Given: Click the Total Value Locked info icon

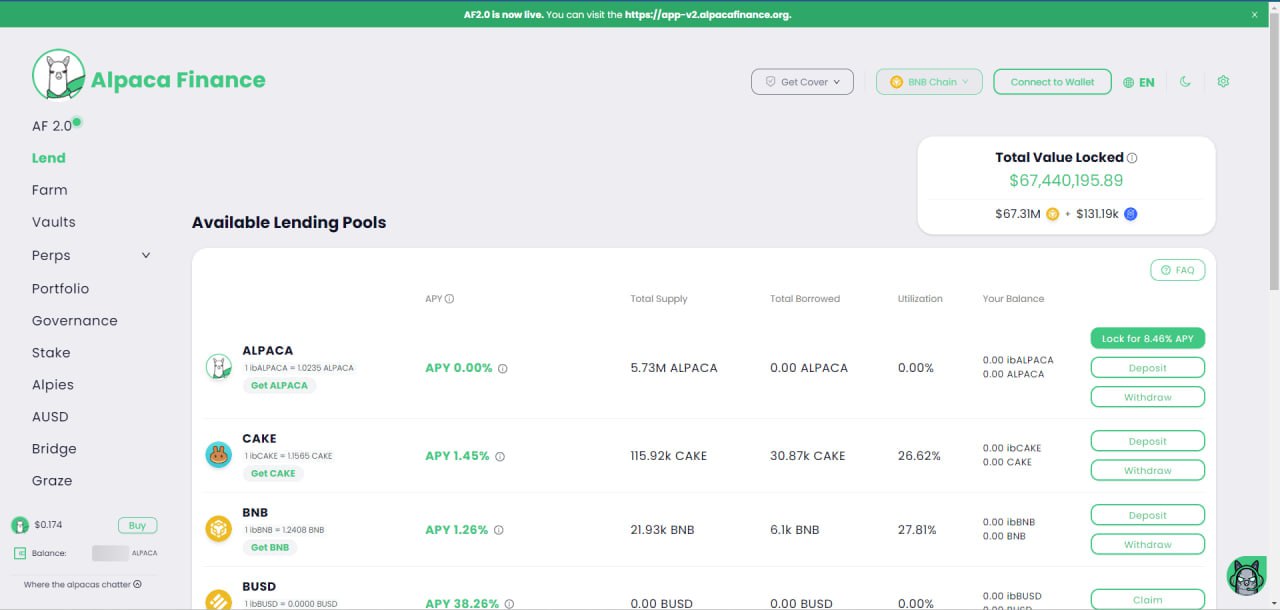Looking at the screenshot, I should point(1132,158).
